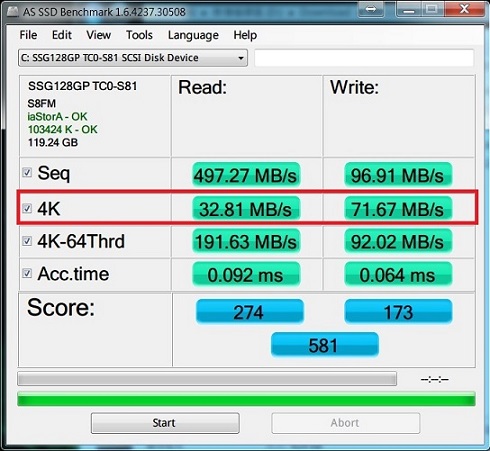The image size is (490, 451).
Task: Uncheck the 4K test checkbox
Action: 27,209
